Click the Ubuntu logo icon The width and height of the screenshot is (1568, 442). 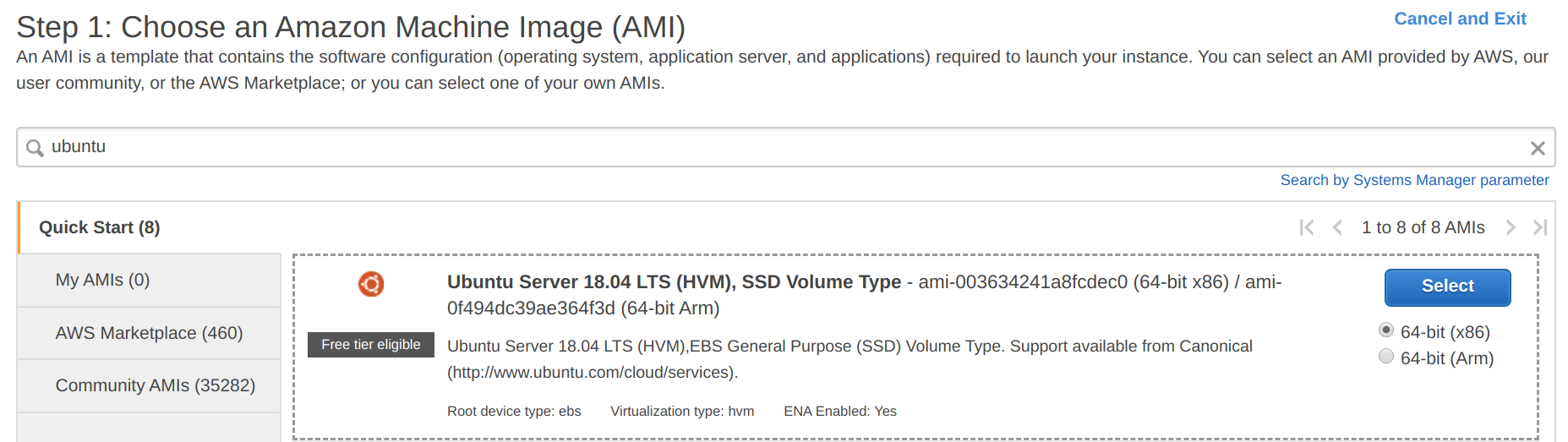371,284
